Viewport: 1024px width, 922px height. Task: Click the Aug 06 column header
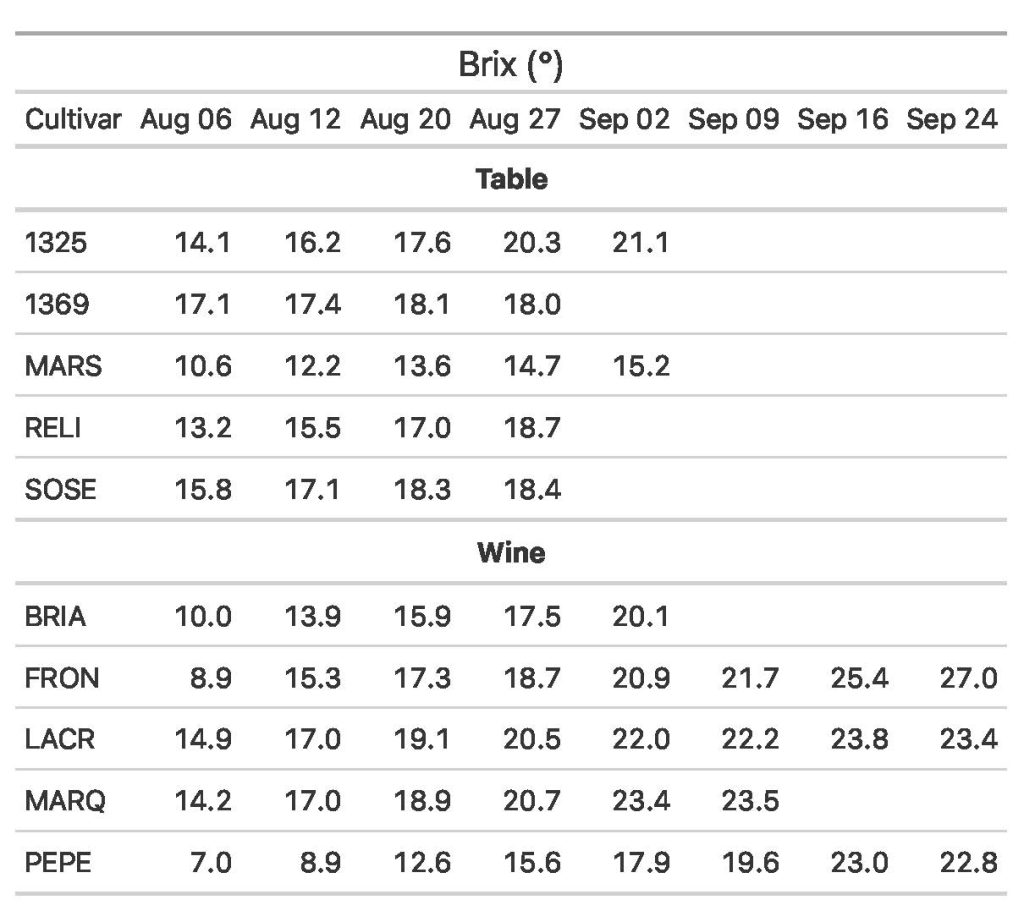[x=186, y=120]
